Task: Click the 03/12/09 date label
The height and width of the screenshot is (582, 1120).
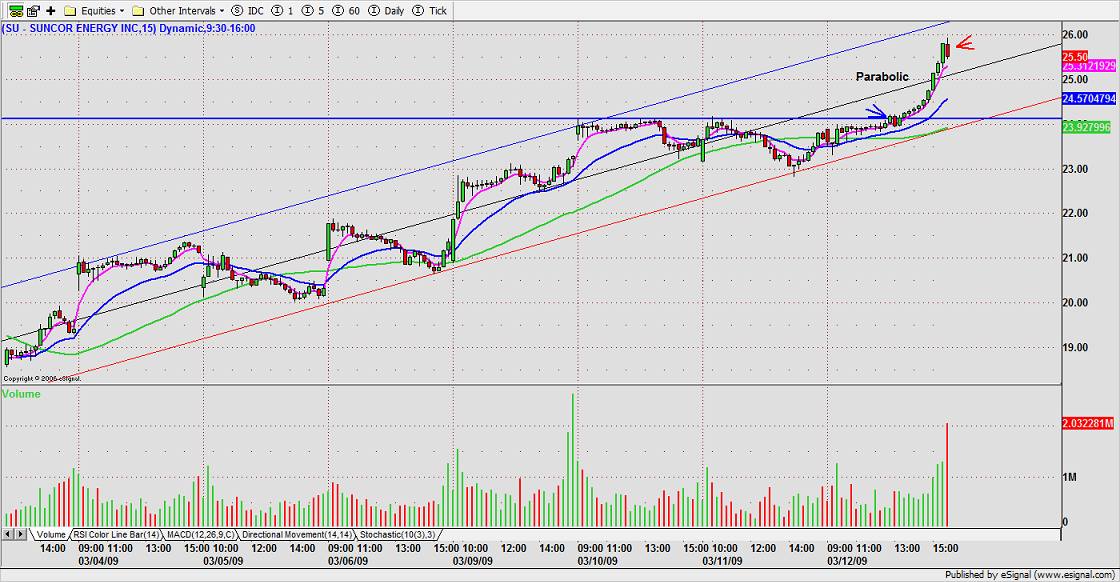Action: pos(847,561)
